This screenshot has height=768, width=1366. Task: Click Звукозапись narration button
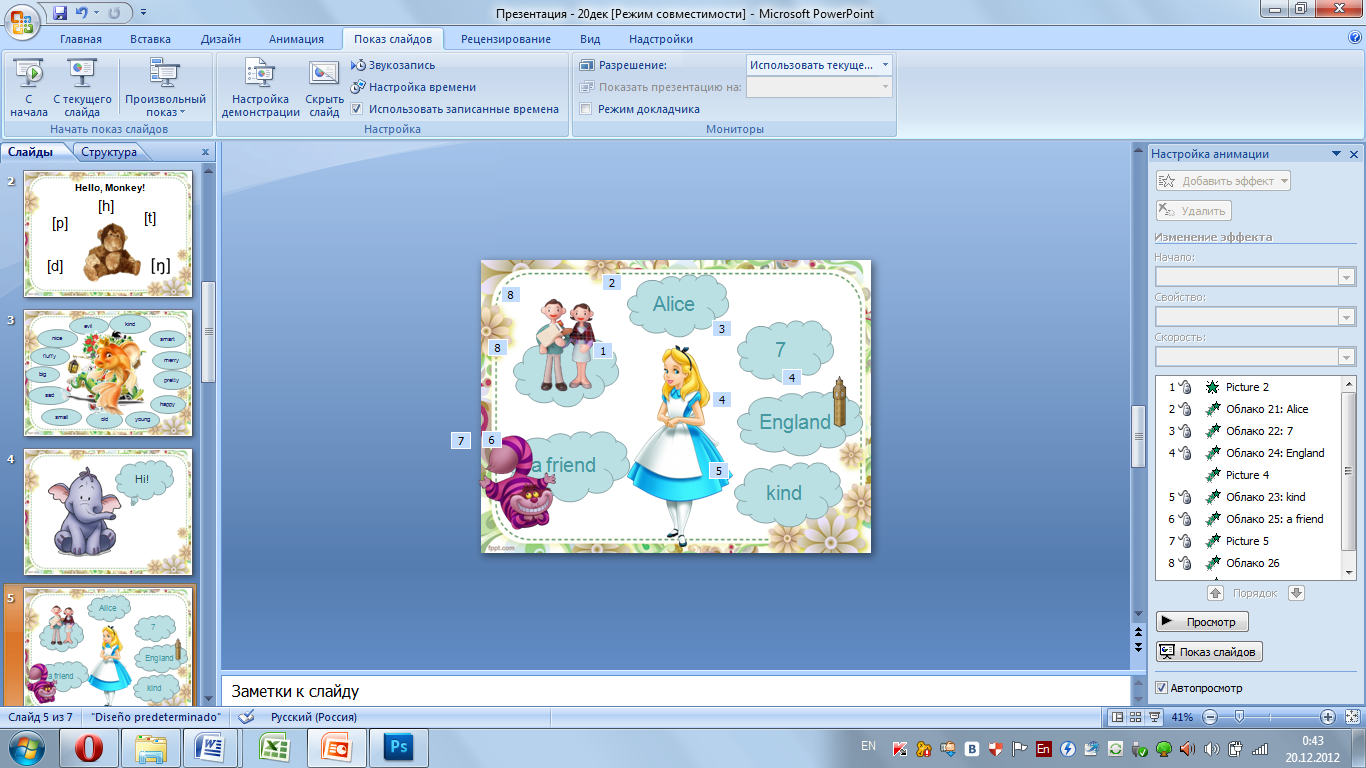pos(393,65)
